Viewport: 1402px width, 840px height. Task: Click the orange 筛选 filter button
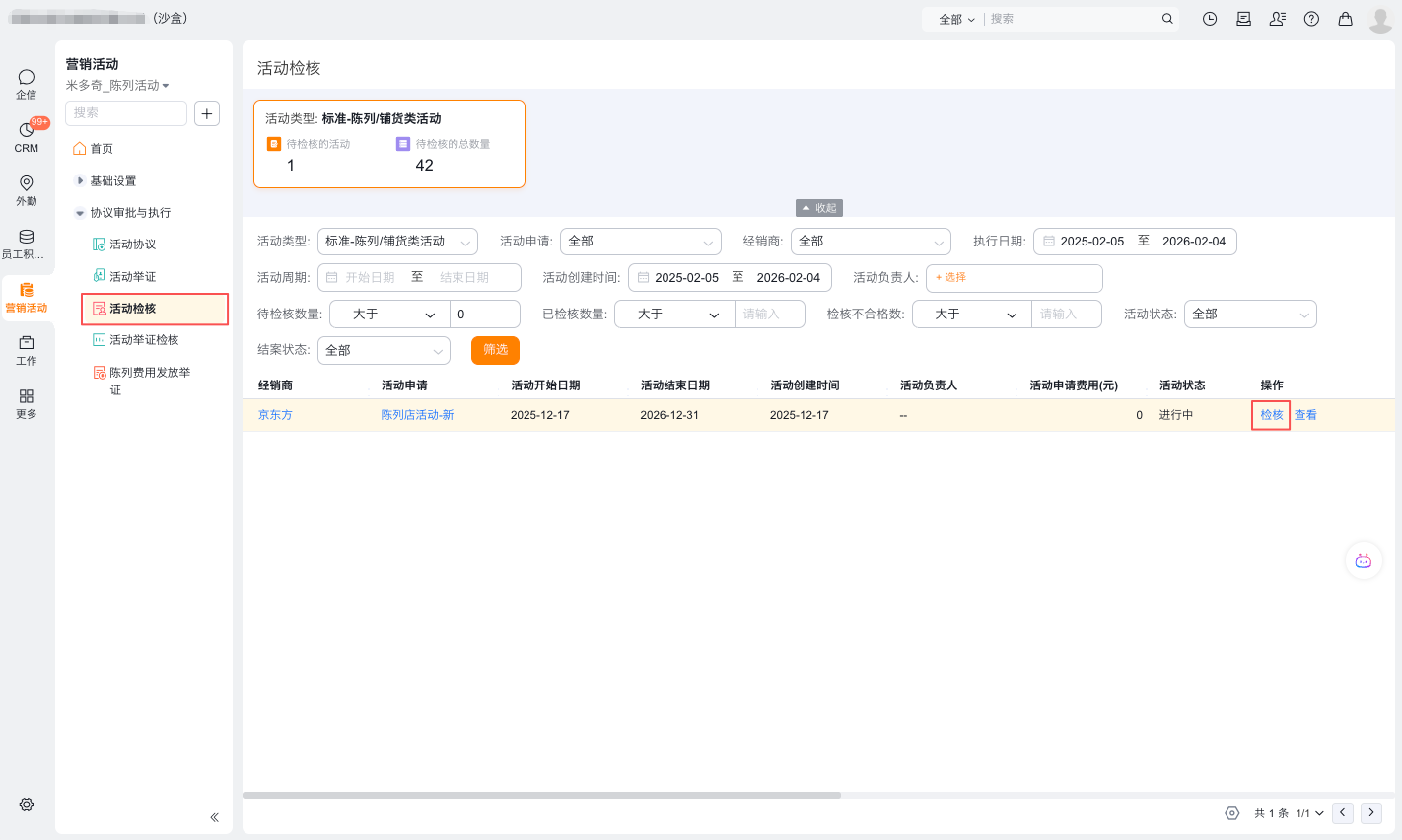[495, 350]
